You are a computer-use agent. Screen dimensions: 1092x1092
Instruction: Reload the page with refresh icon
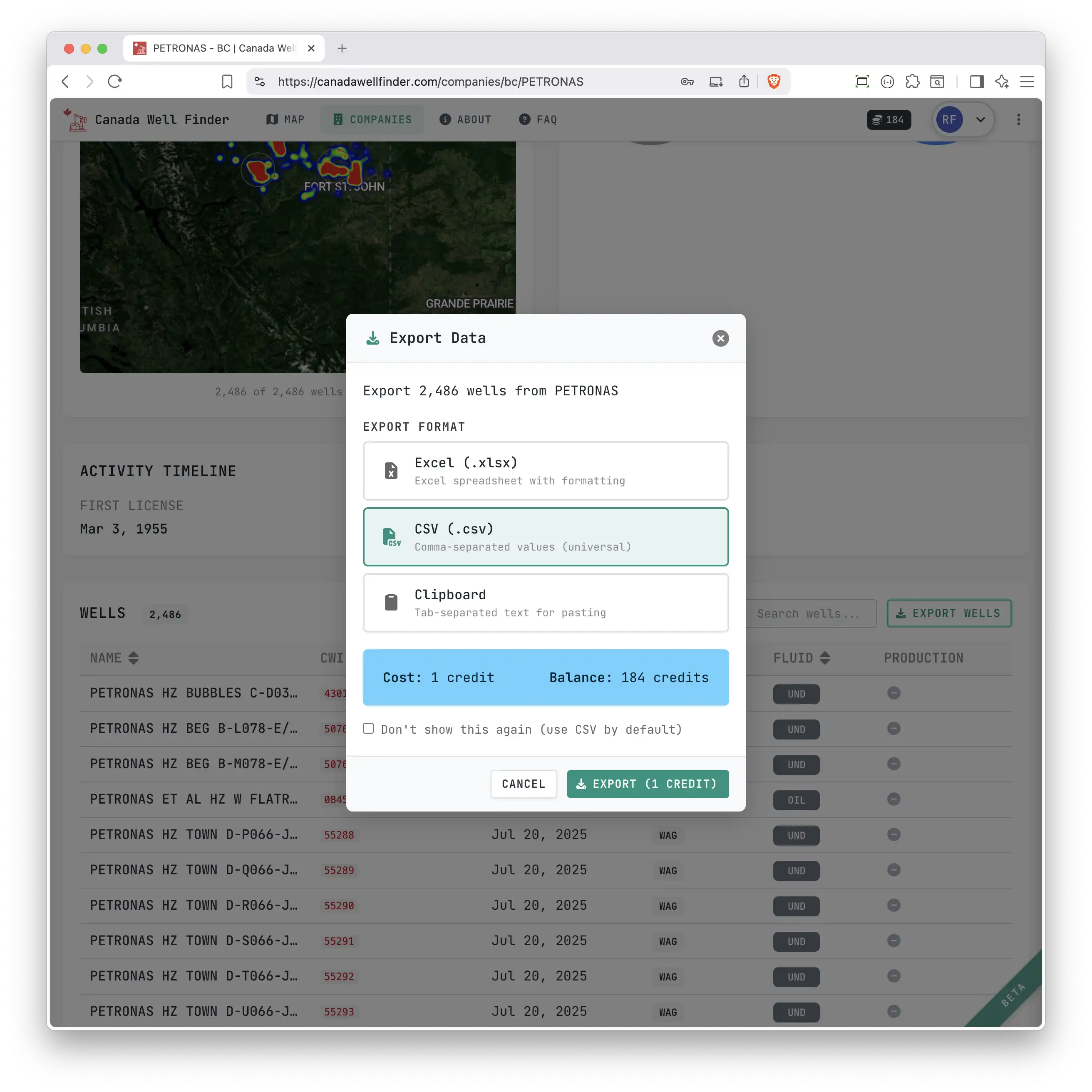(x=115, y=82)
